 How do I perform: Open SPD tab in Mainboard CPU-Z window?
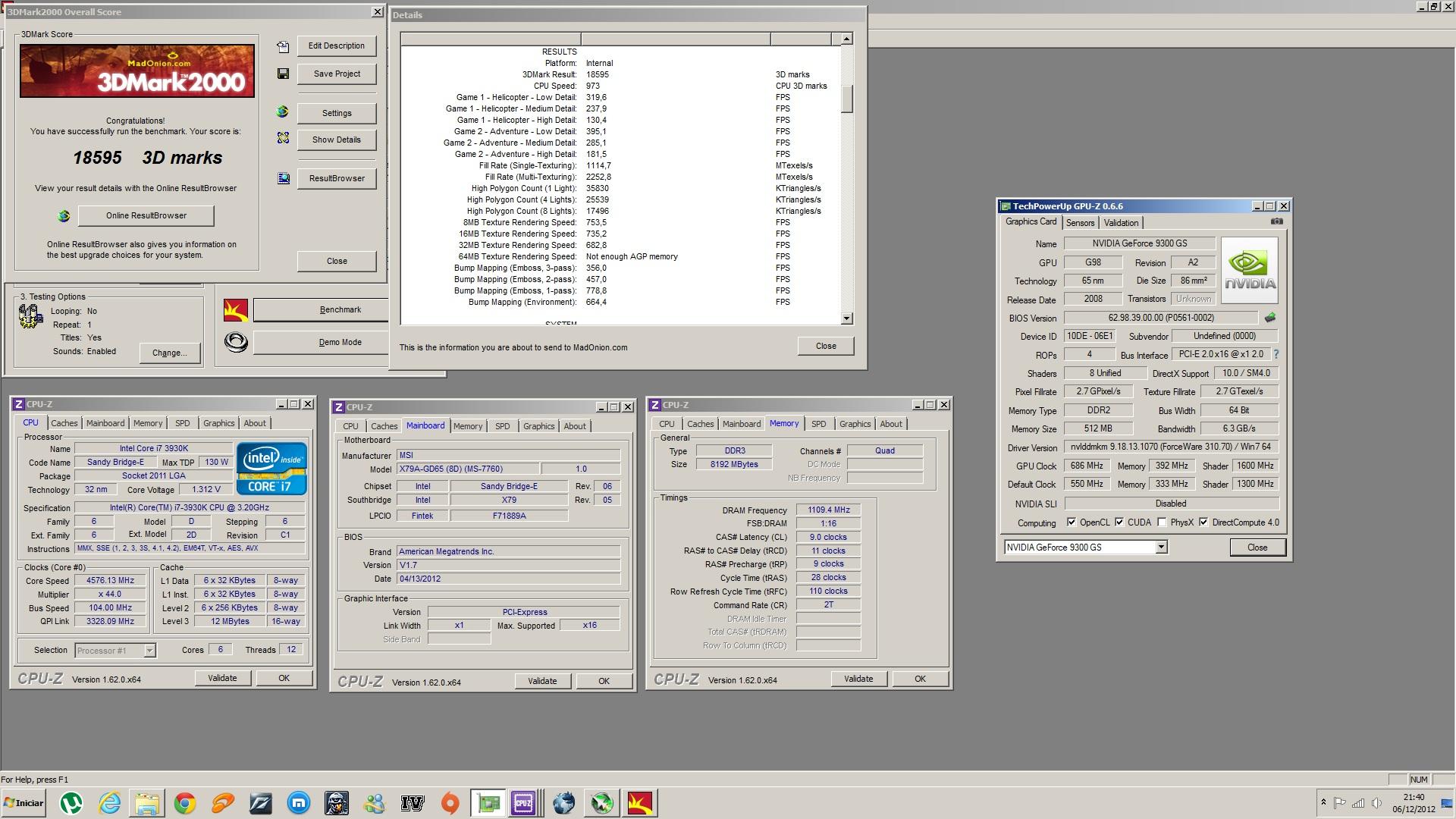tap(503, 426)
